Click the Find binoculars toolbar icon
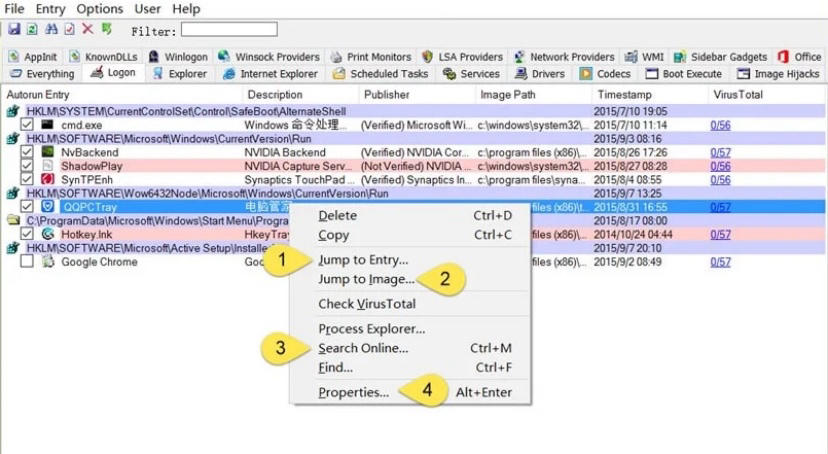The height and width of the screenshot is (454, 828). 50,30
